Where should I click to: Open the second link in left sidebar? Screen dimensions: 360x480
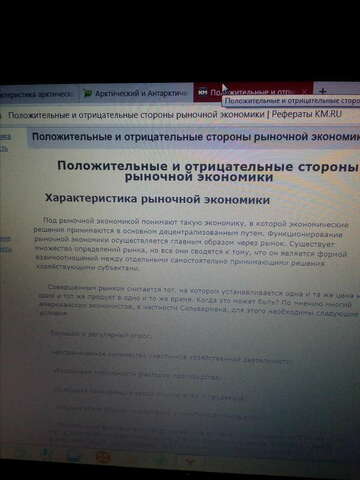pos(4,149)
